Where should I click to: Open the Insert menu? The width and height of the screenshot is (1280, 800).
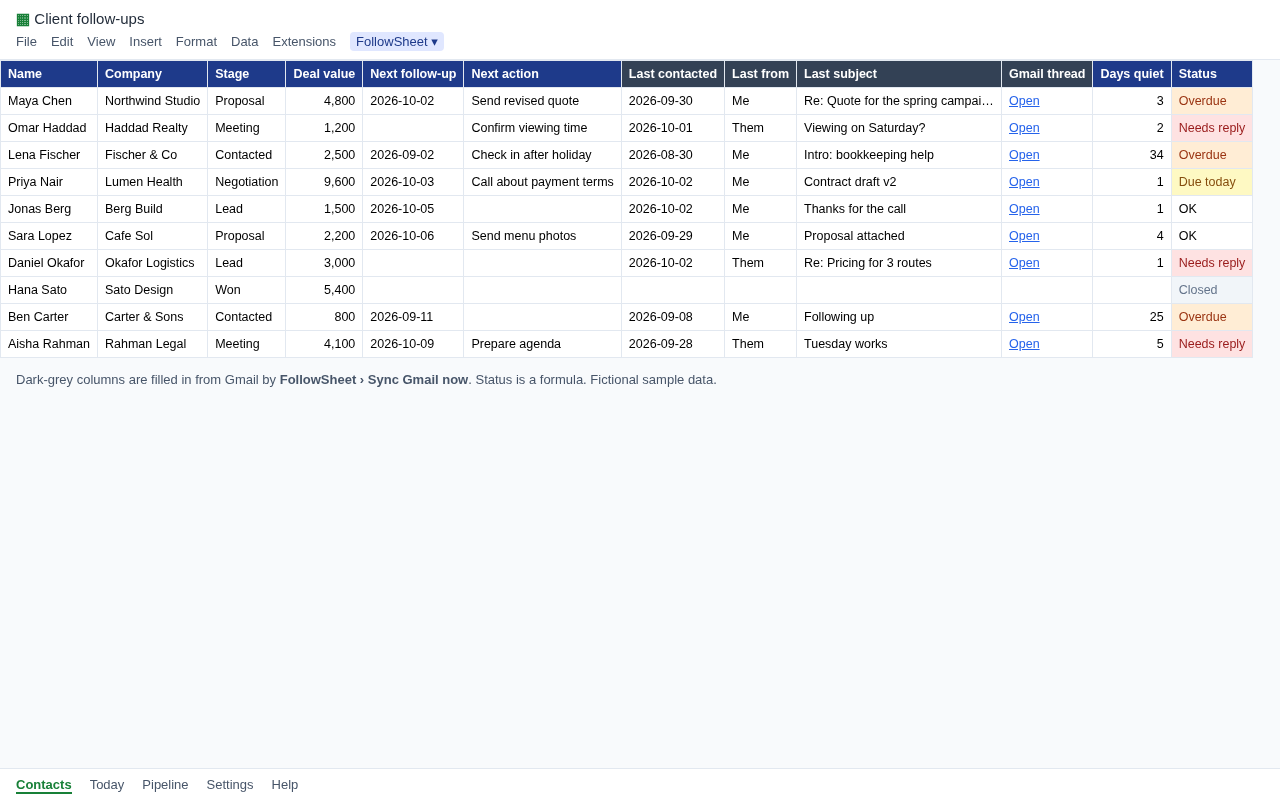tap(145, 42)
